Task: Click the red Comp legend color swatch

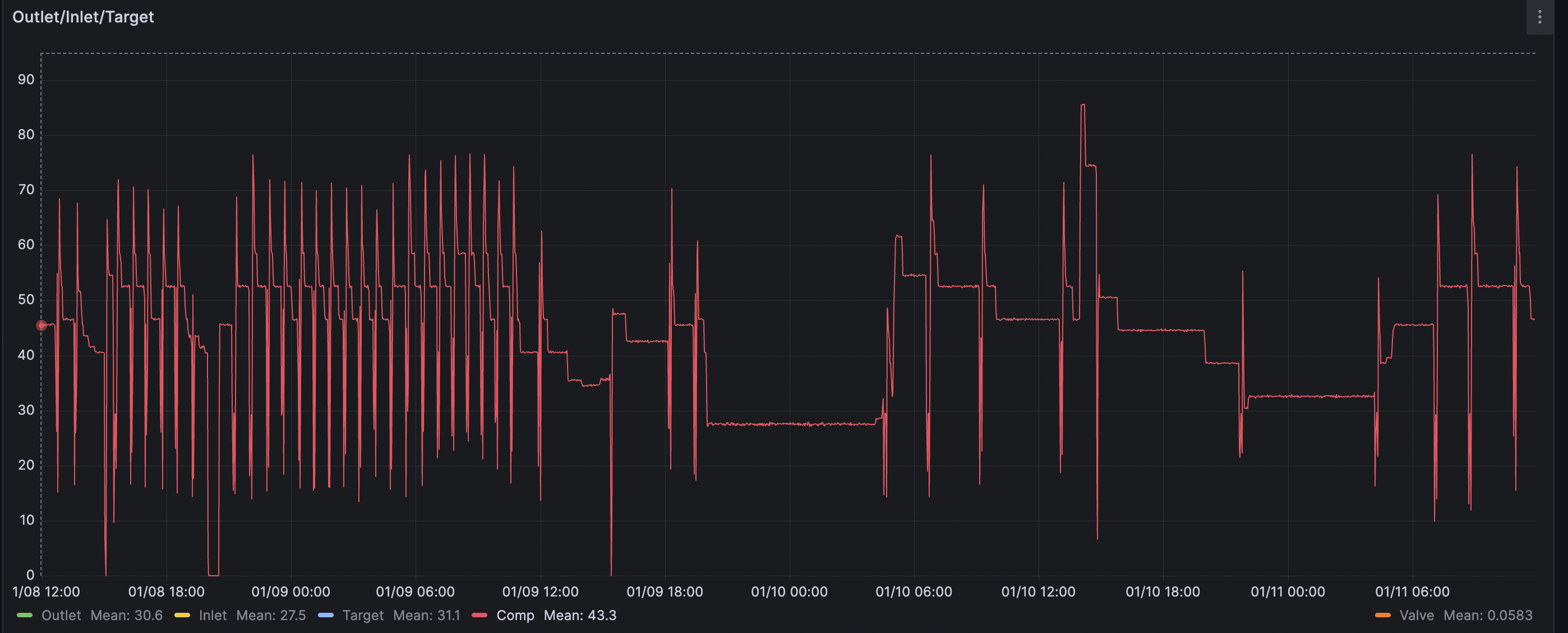Action: 479,616
